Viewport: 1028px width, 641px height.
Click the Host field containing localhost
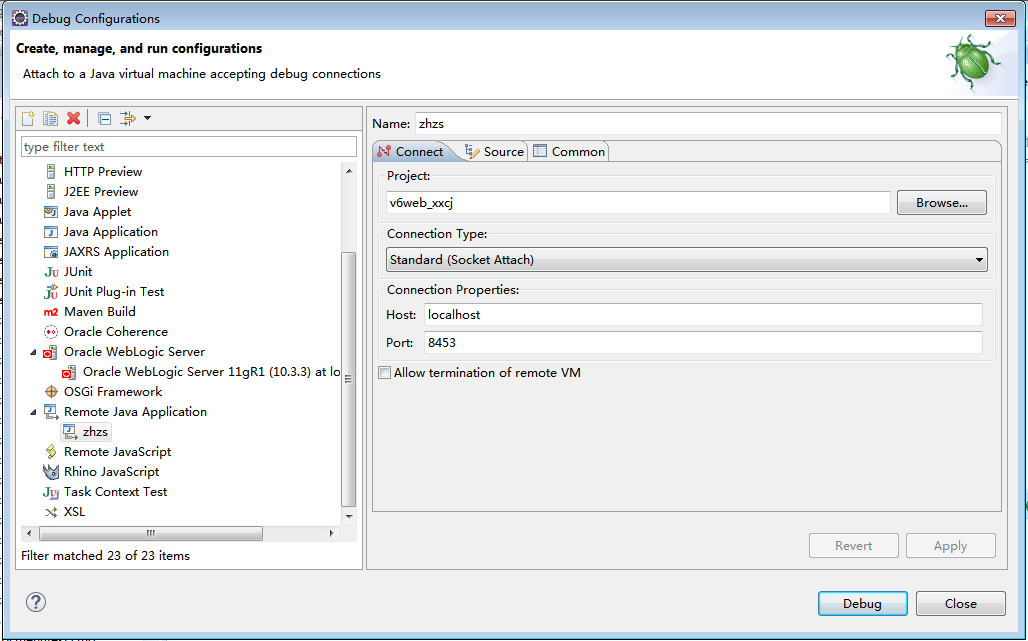[x=703, y=315]
